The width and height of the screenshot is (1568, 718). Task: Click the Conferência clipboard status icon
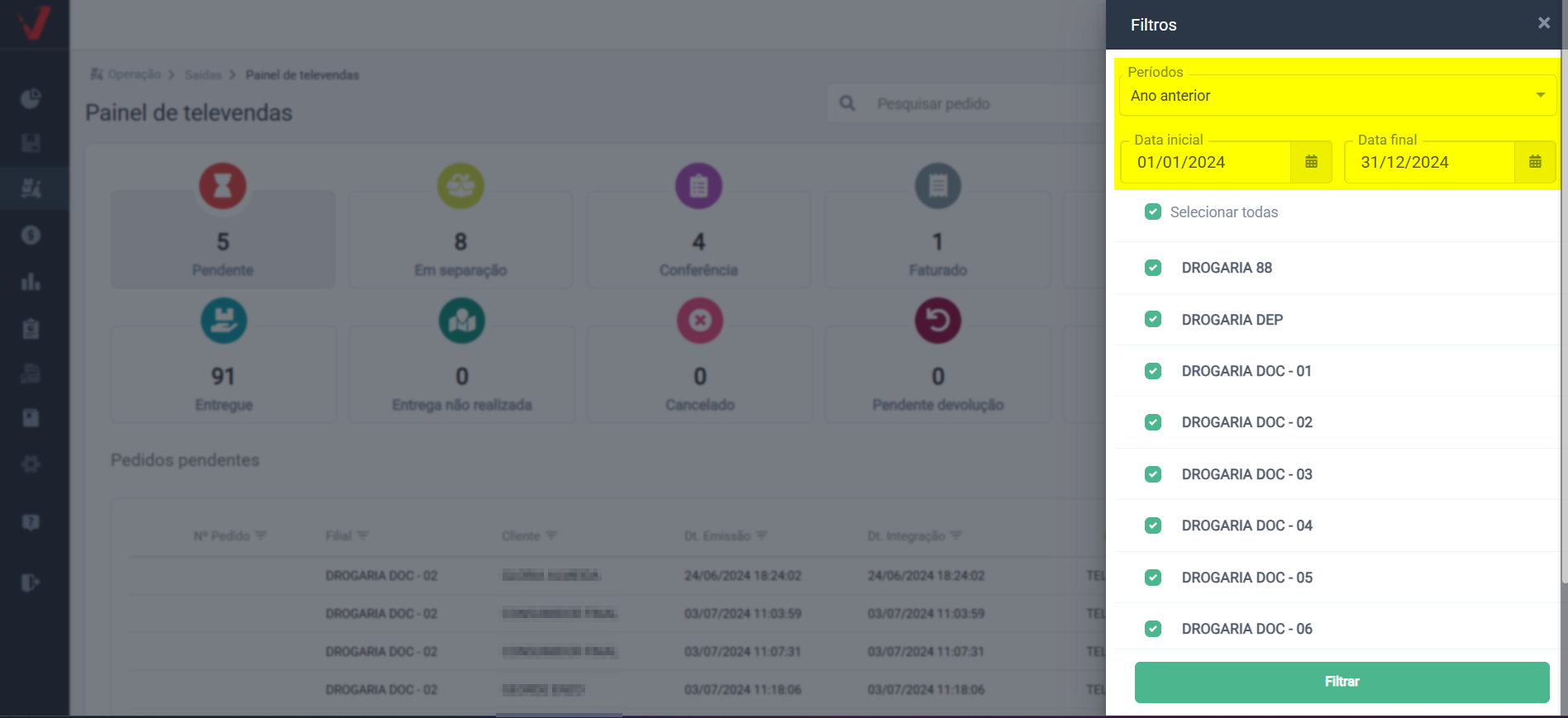[x=698, y=186]
